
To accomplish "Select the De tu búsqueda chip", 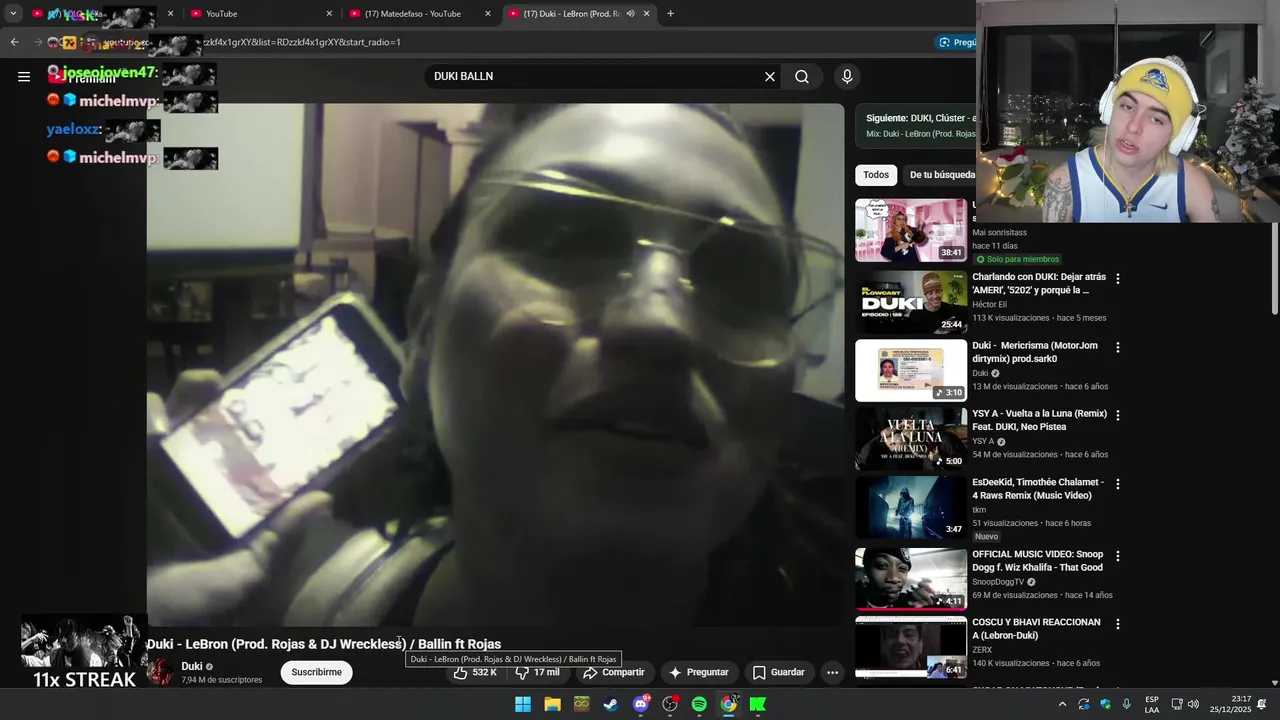I will pyautogui.click(x=940, y=175).
